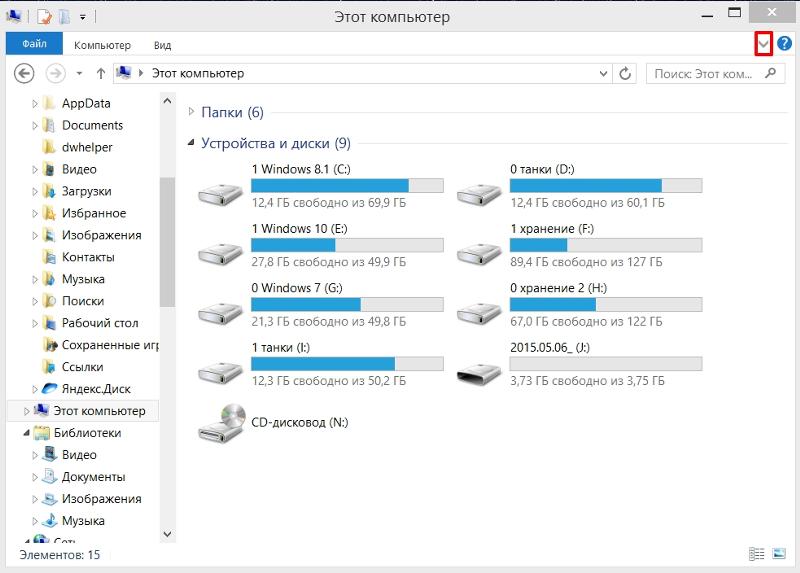The image size is (800, 573).
Task: Click the F: drive usage bar
Action: [606, 245]
